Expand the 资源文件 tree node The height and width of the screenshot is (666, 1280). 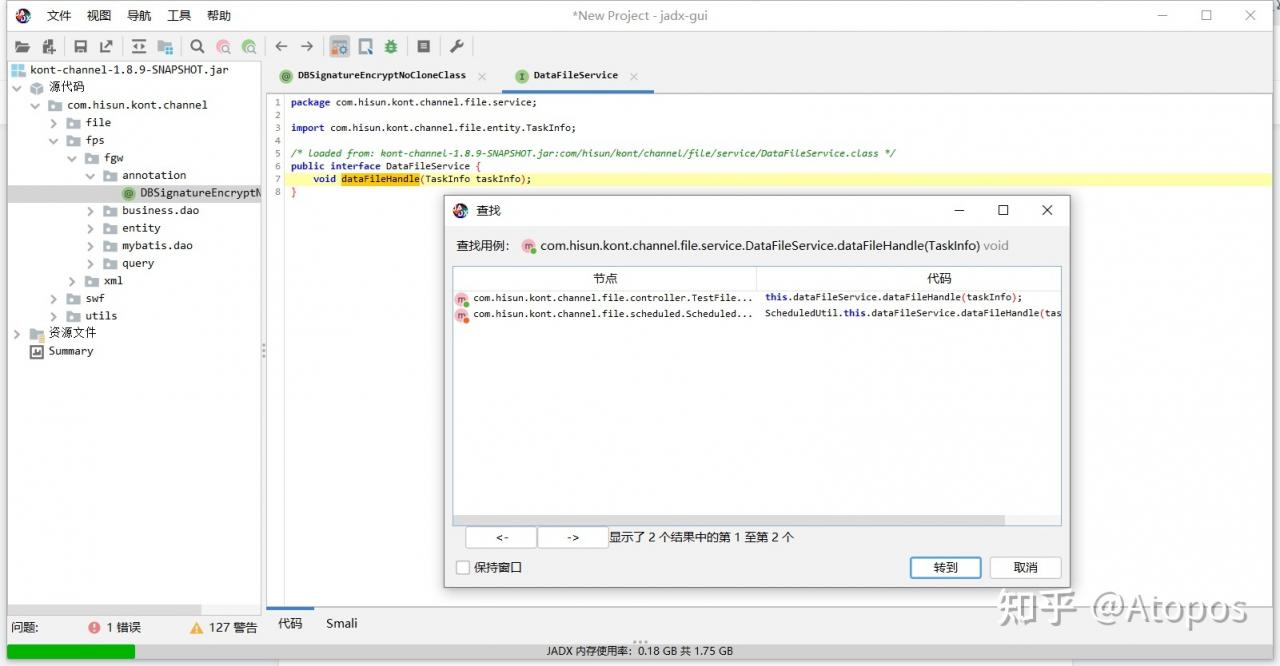(x=18, y=333)
